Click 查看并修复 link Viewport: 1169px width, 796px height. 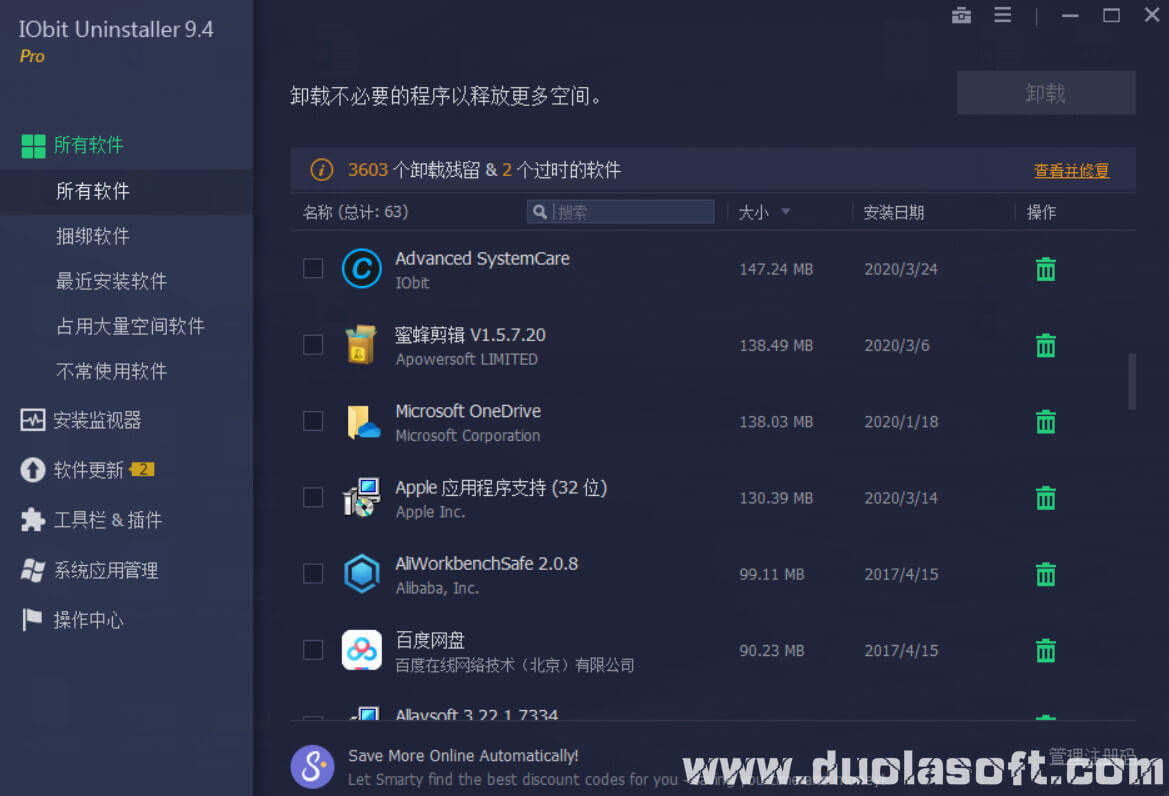(1071, 171)
